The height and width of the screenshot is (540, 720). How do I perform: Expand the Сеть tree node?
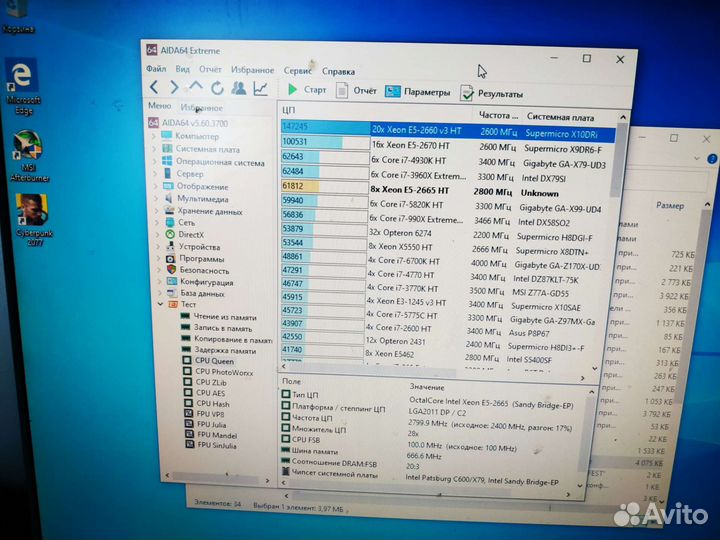[158, 222]
